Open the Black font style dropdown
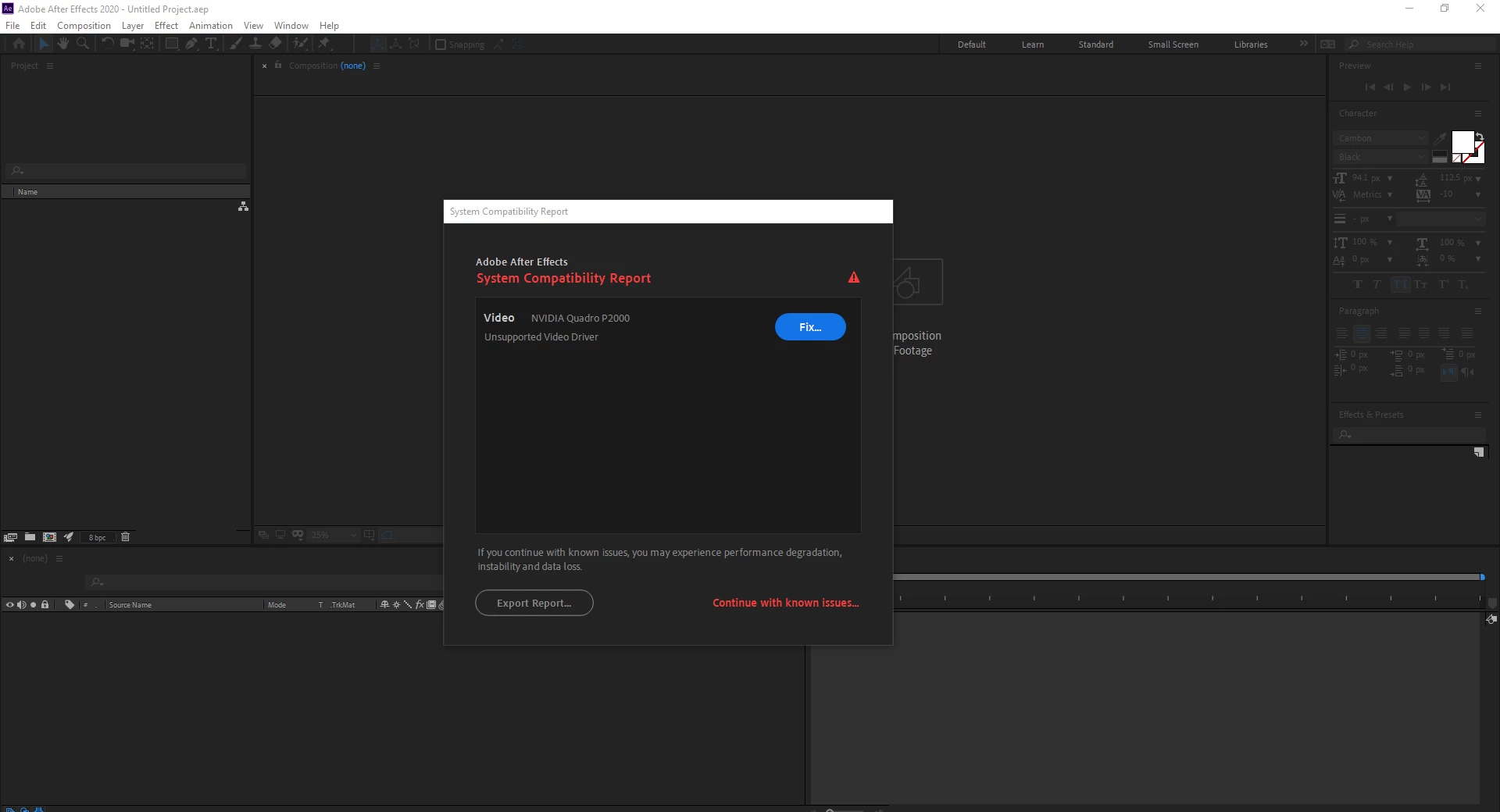Viewport: 1500px width, 812px height. tap(1380, 157)
